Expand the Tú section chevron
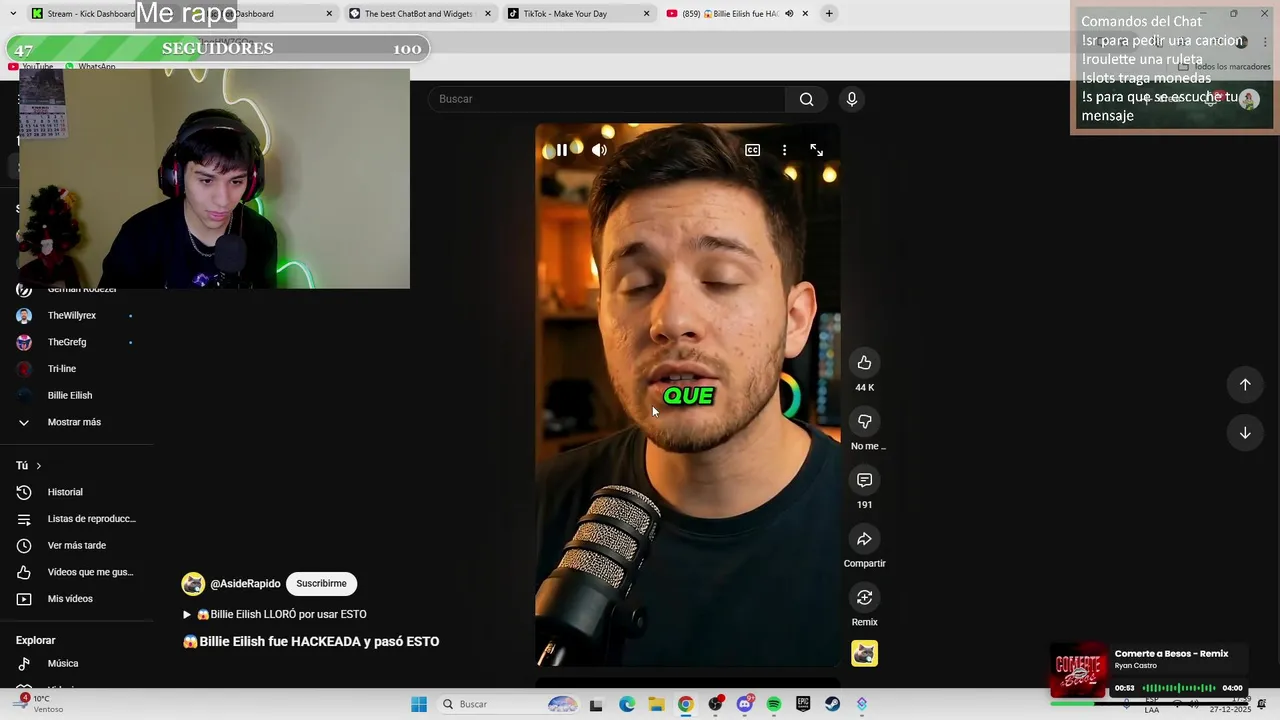The height and width of the screenshot is (720, 1280). (x=39, y=466)
